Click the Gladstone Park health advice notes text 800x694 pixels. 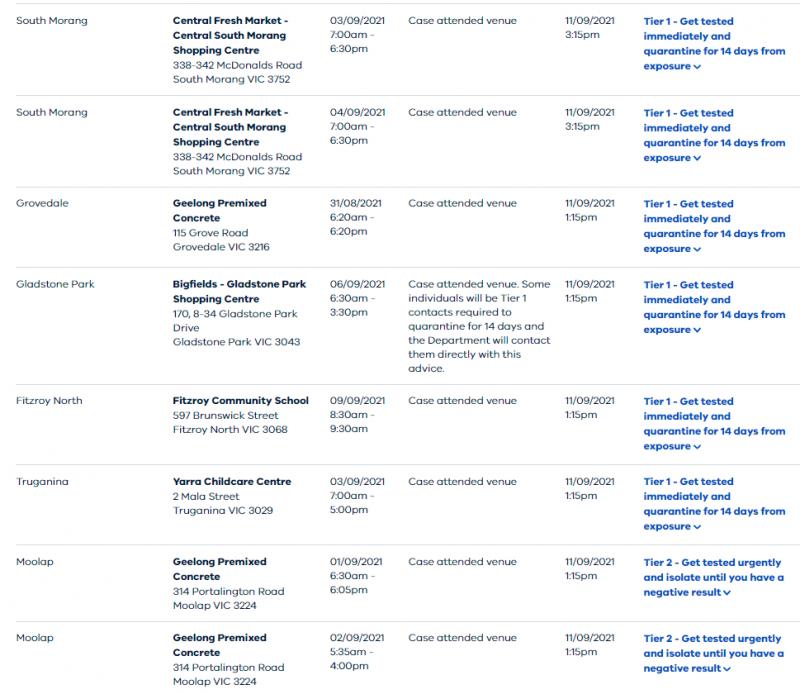pyautogui.click(x=479, y=326)
